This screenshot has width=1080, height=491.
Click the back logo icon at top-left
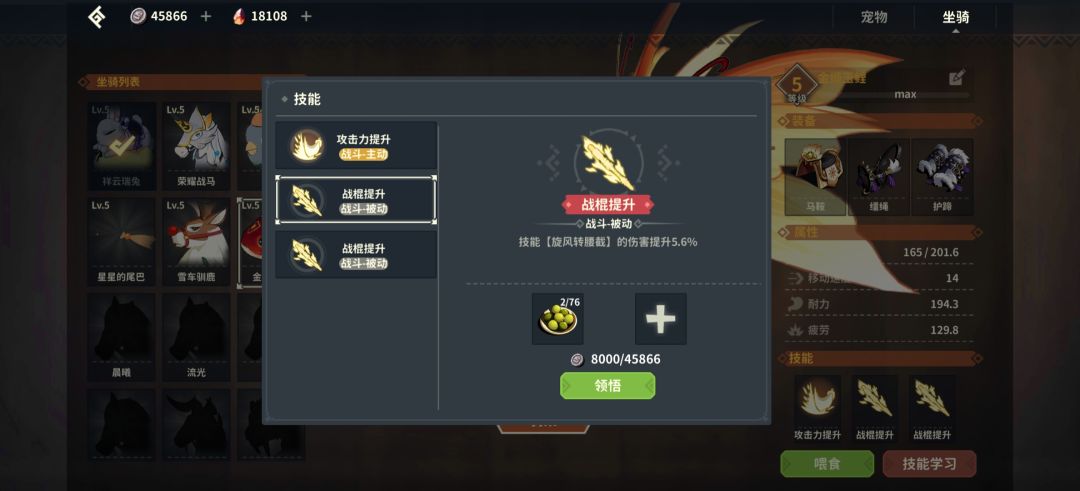point(96,17)
